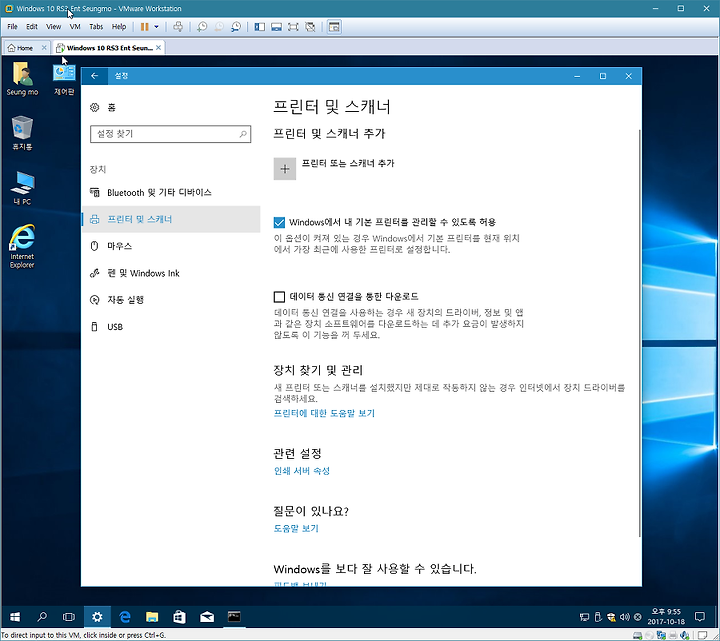Open the power options dropdown arrow
Image resolution: width=720 pixels, height=641 pixels.
click(156, 27)
